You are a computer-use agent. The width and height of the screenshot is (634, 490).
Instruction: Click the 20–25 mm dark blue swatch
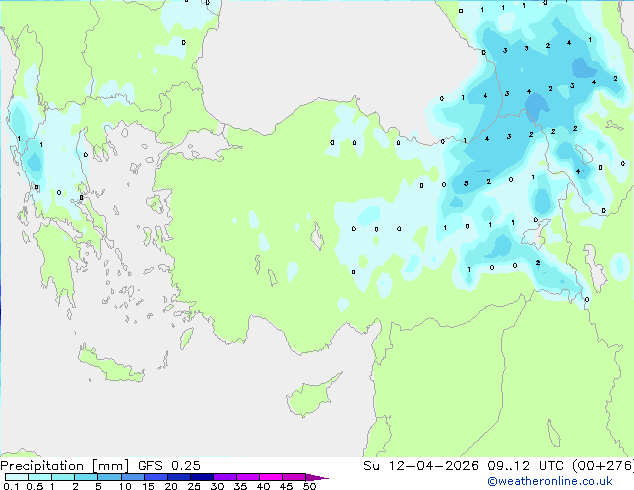pyautogui.click(x=179, y=477)
